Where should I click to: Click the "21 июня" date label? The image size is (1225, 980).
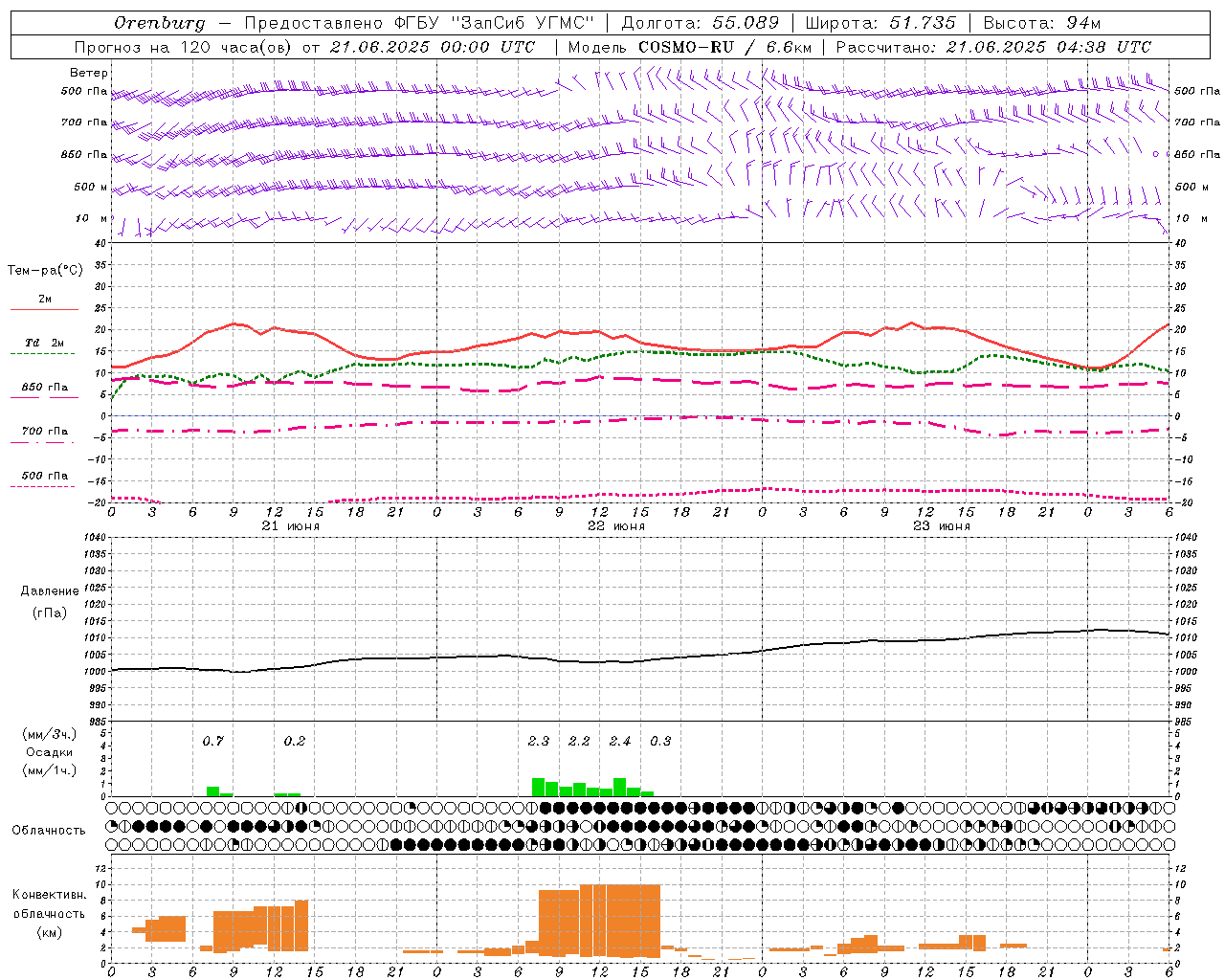291,526
